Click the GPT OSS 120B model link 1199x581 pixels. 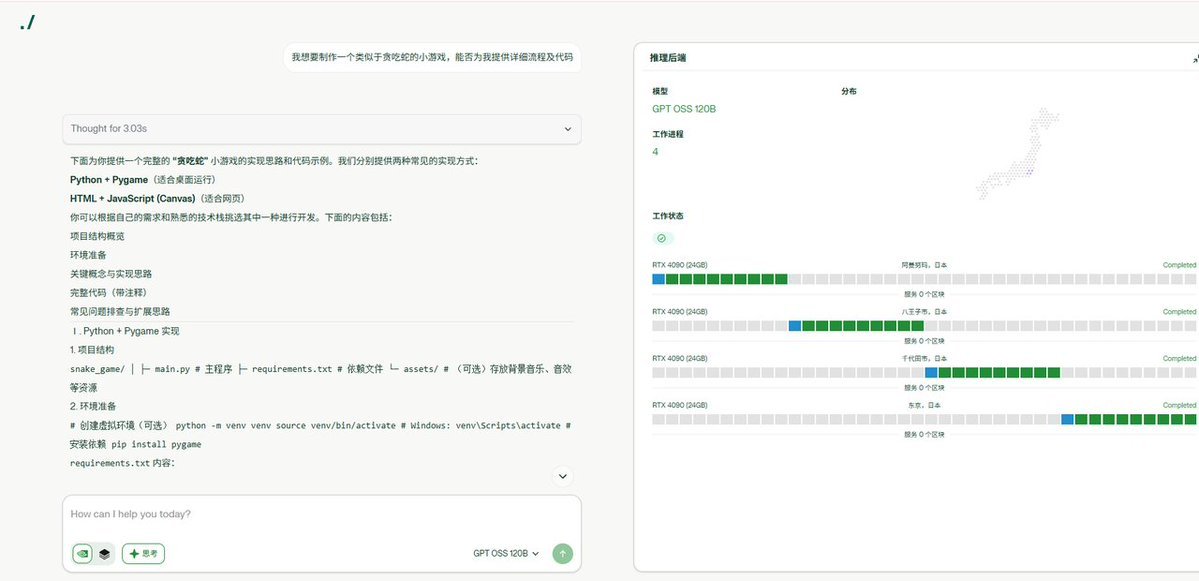684,109
